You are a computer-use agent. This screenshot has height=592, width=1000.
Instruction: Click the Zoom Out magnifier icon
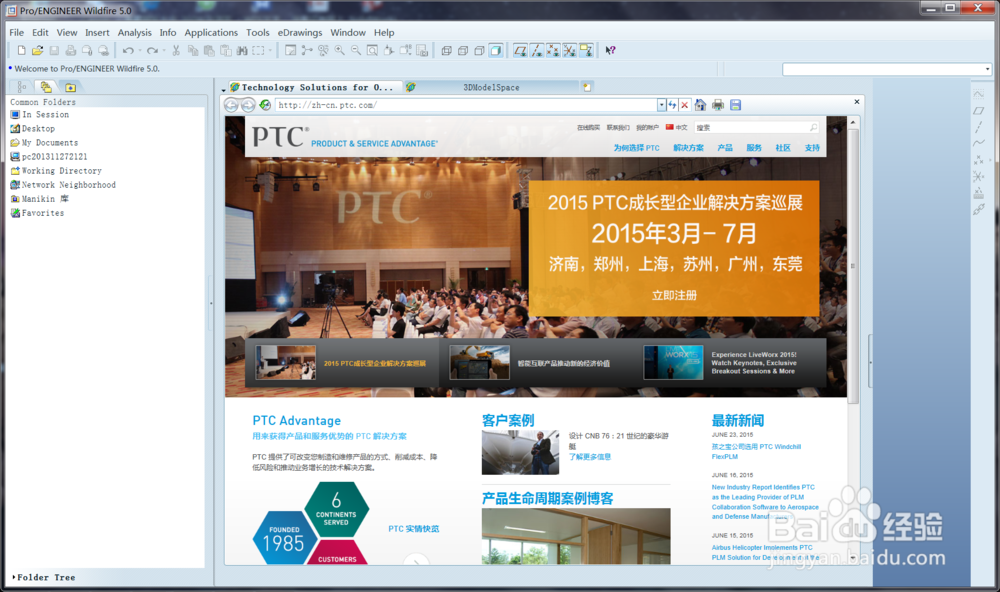click(356, 50)
